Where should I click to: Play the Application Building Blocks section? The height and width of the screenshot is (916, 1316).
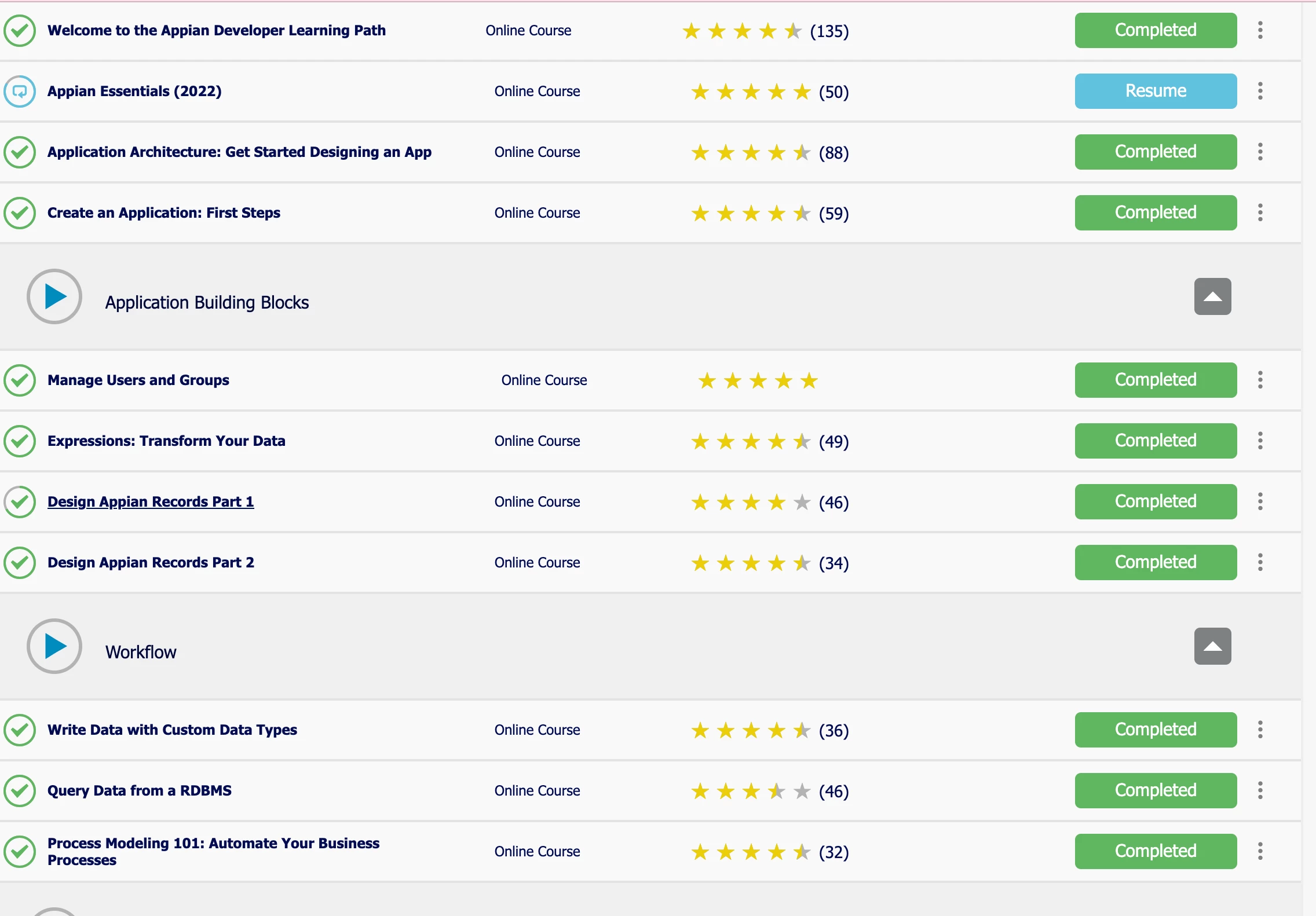(x=54, y=296)
